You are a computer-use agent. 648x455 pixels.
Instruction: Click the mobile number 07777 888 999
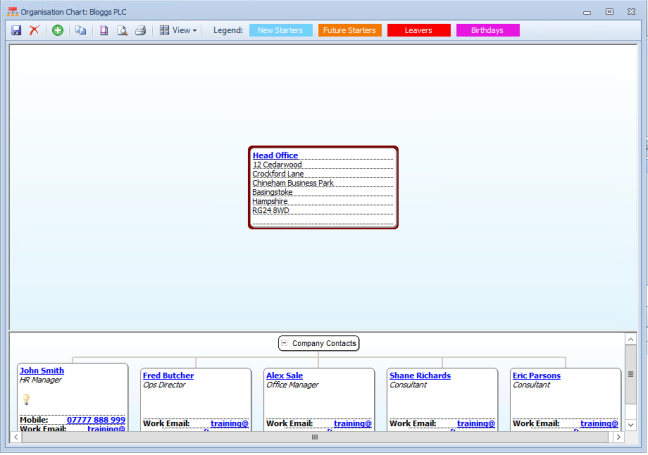[x=96, y=420]
